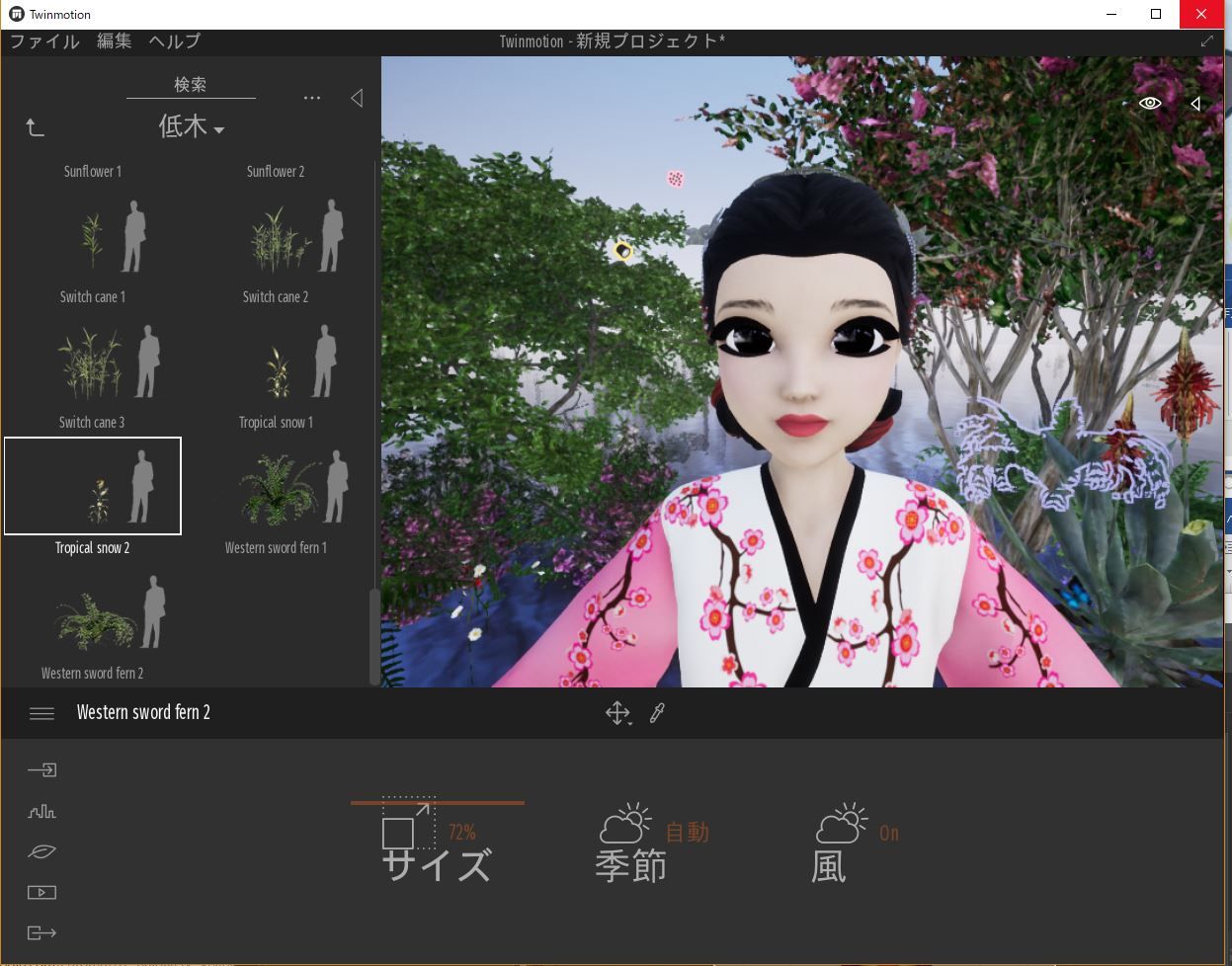Adjust the サイズ 72% slider bar
Image resolution: width=1232 pixels, height=966 pixels.
click(437, 803)
